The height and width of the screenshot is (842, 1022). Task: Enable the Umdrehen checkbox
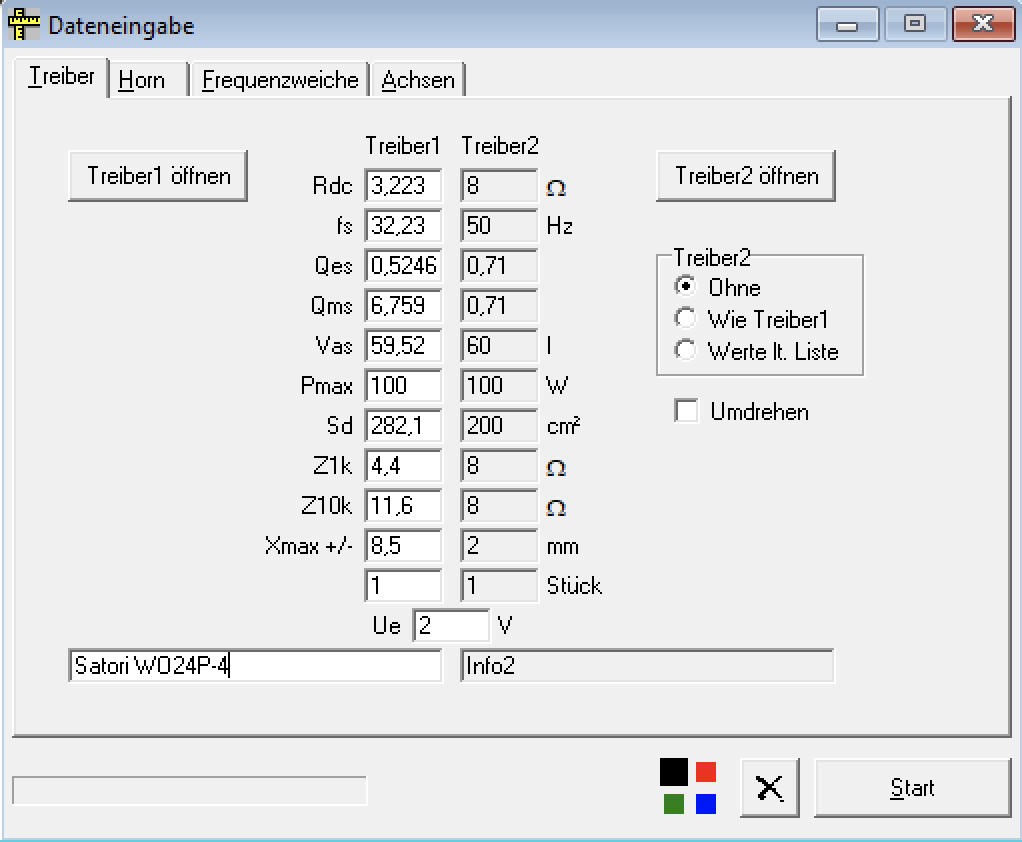coord(687,411)
